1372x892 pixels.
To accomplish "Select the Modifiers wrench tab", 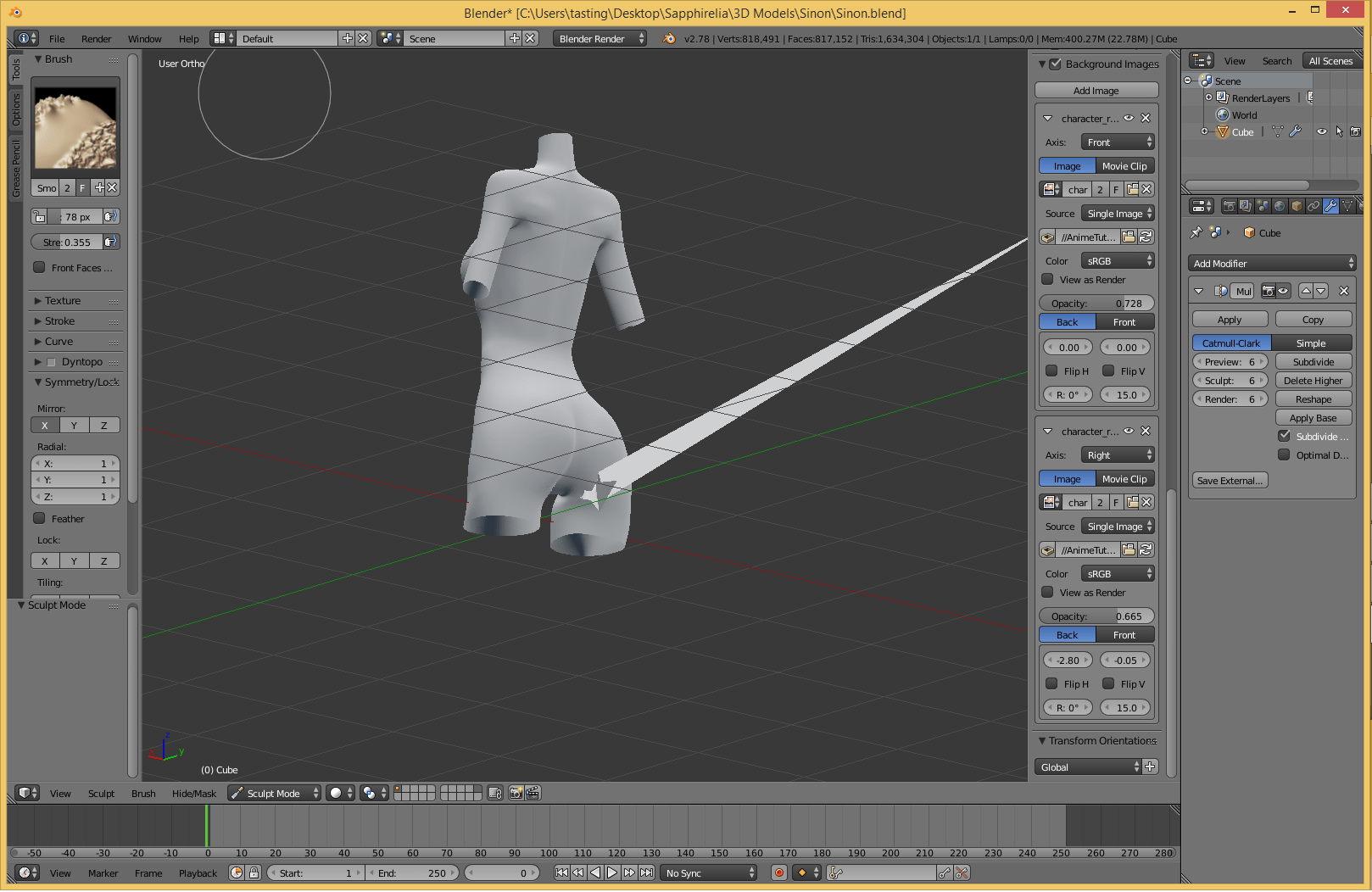I will [1331, 205].
